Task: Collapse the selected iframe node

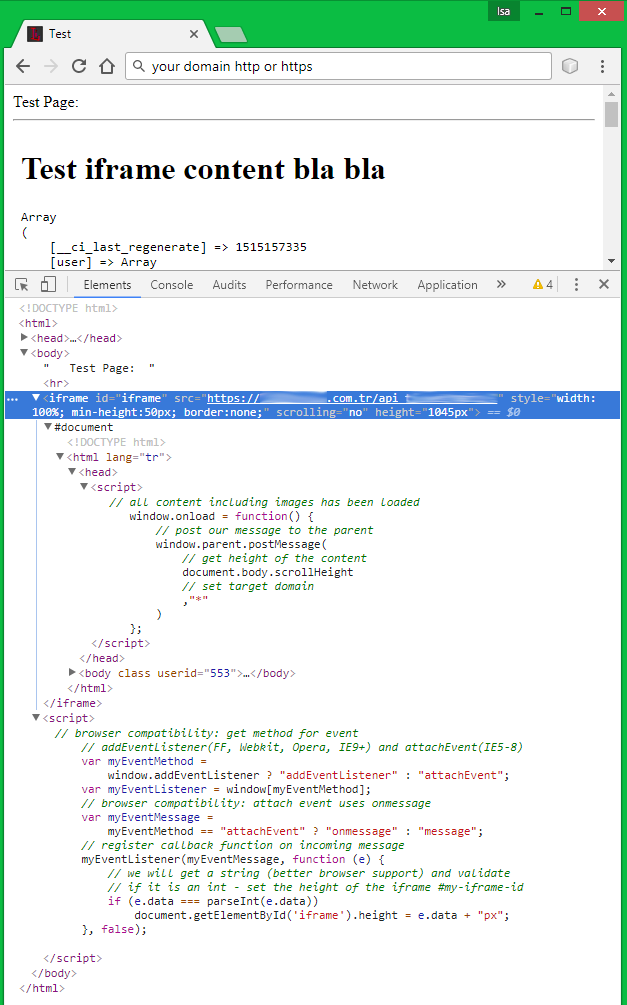Action: tap(37, 397)
